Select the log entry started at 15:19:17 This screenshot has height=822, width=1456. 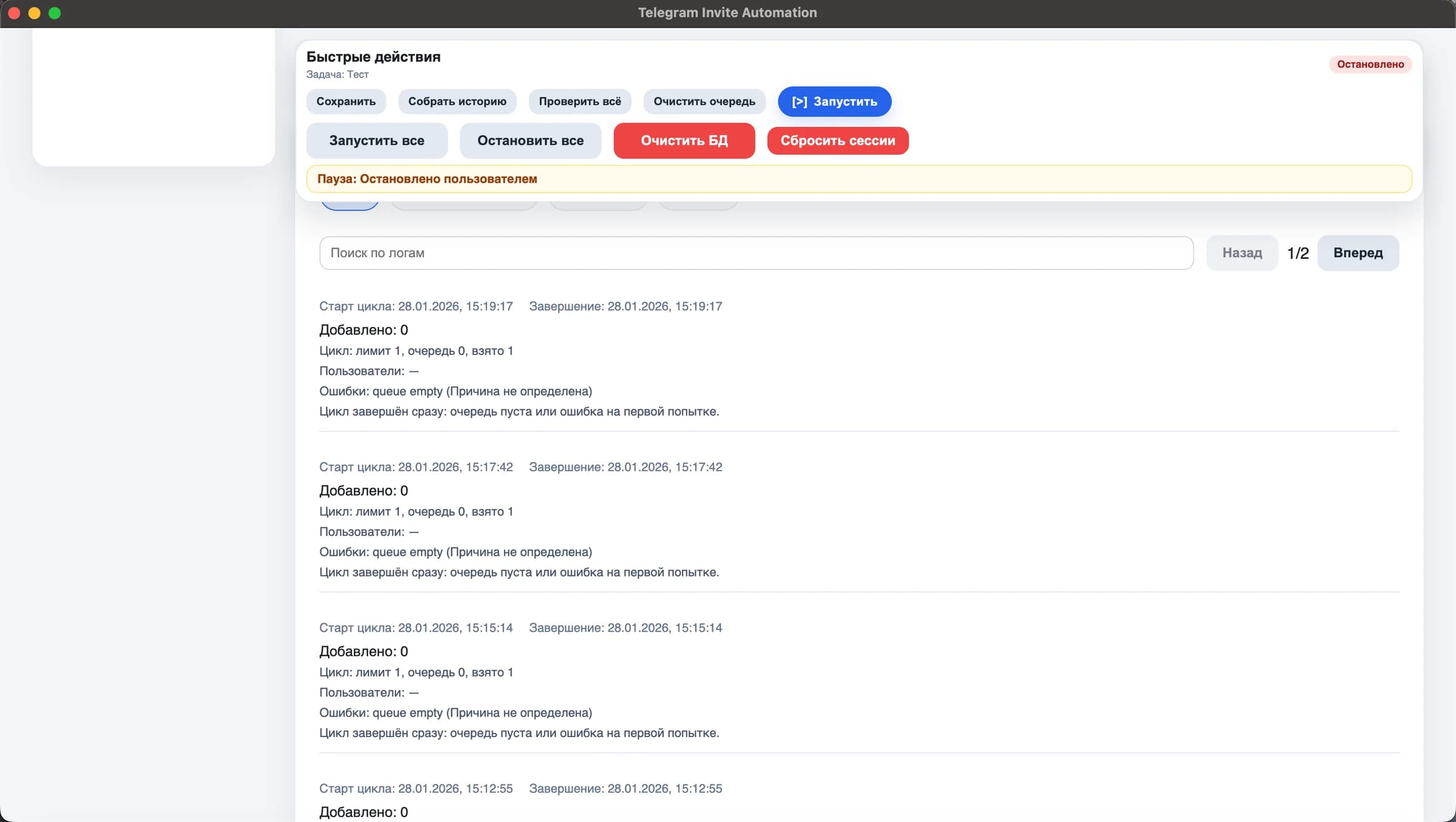click(x=859, y=359)
